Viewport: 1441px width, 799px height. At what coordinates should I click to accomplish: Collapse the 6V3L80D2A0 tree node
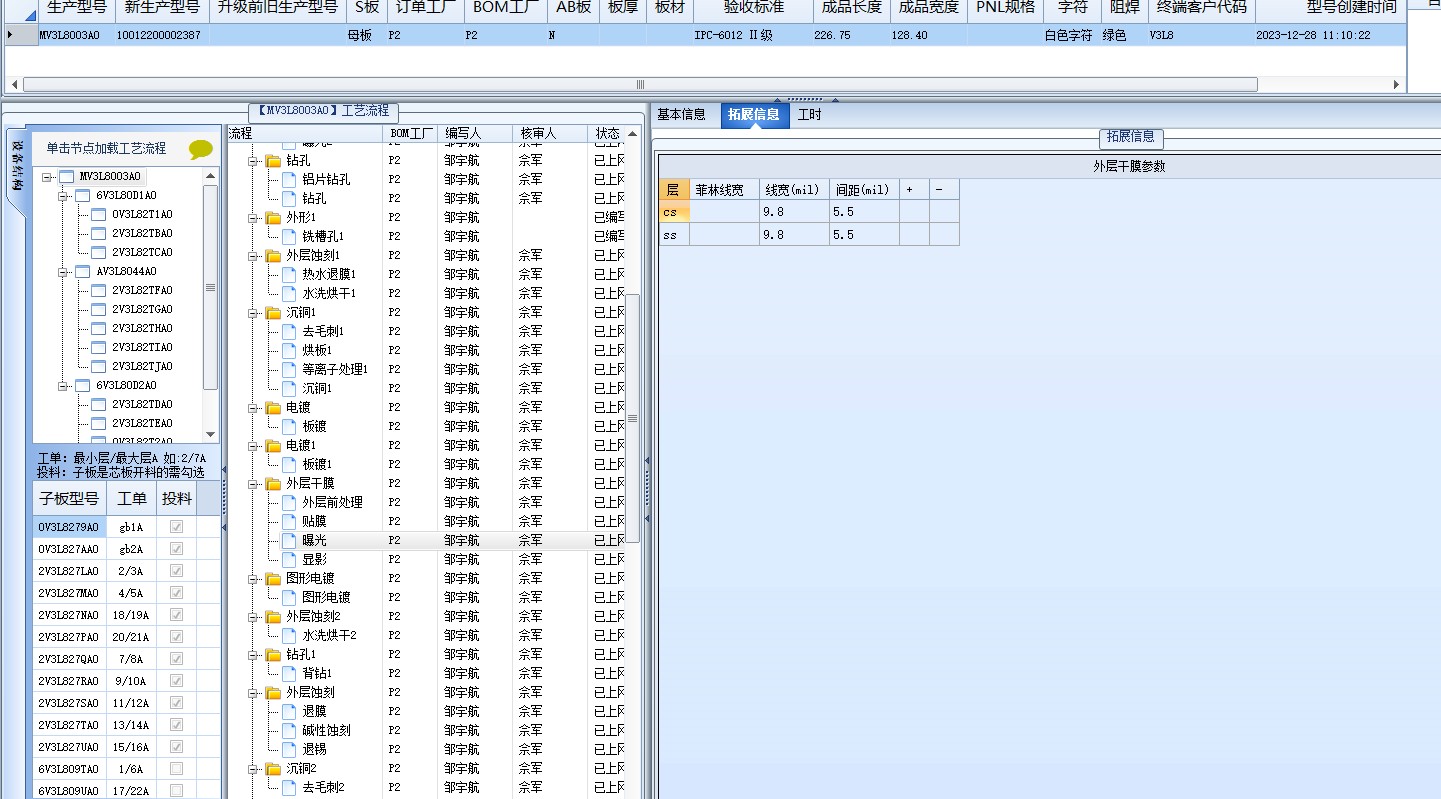[x=63, y=386]
